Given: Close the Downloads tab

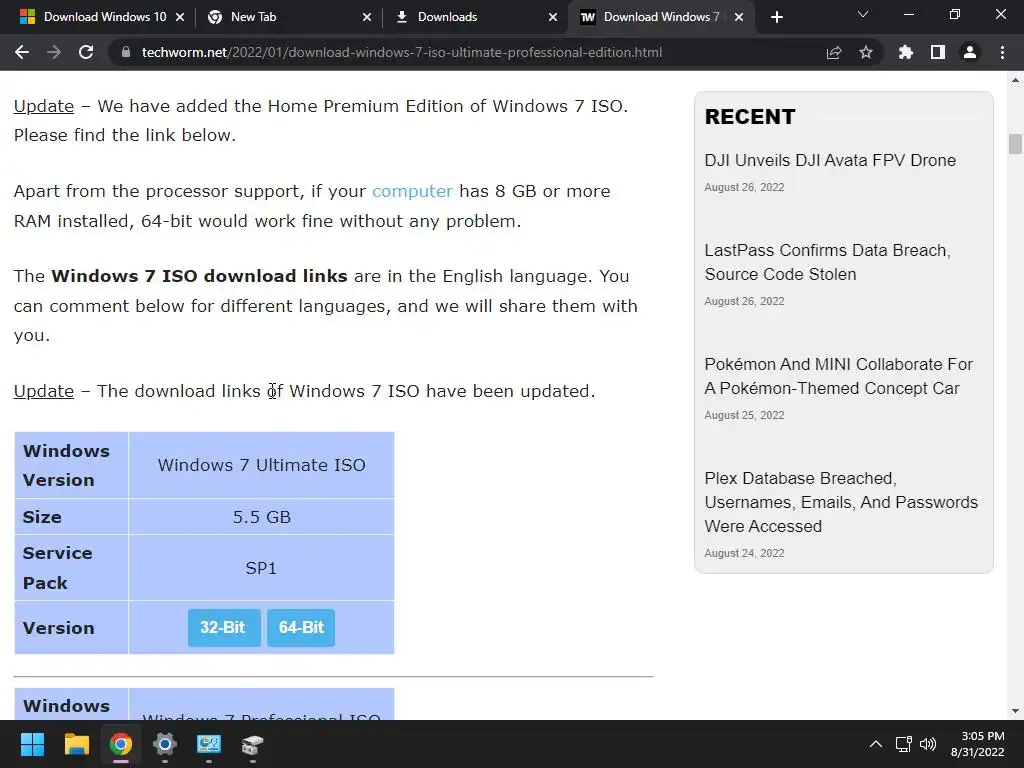Looking at the screenshot, I should [x=553, y=17].
